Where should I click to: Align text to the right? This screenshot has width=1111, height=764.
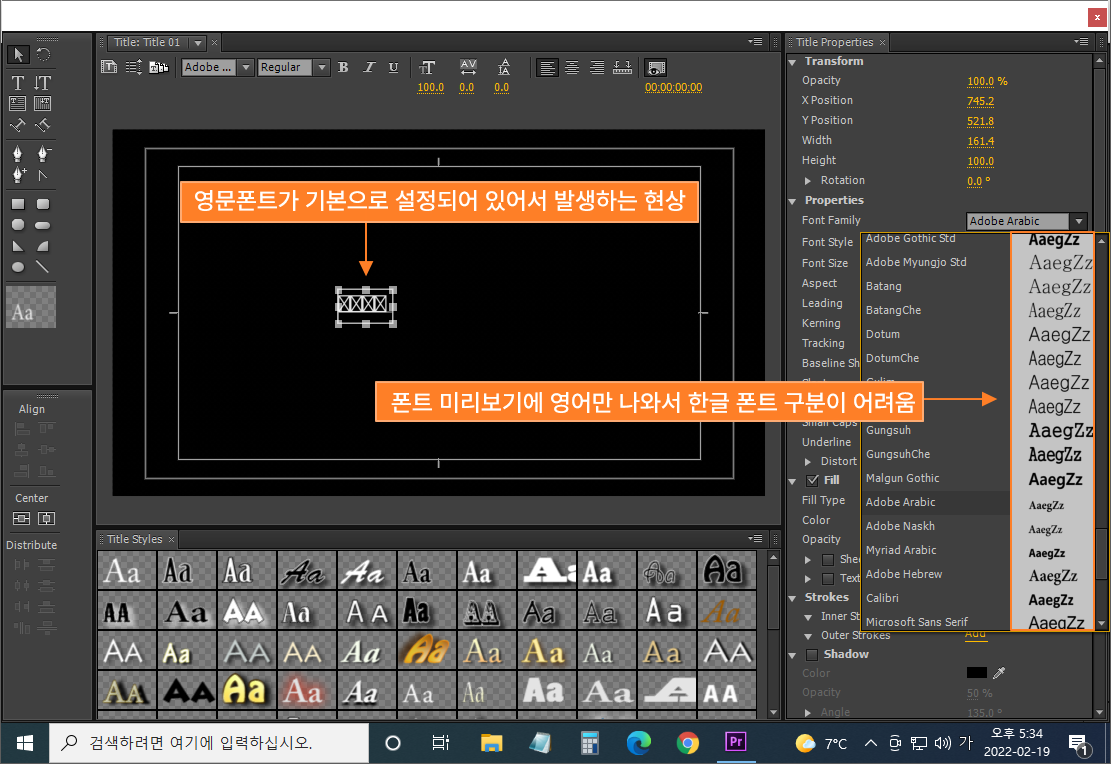pos(597,67)
